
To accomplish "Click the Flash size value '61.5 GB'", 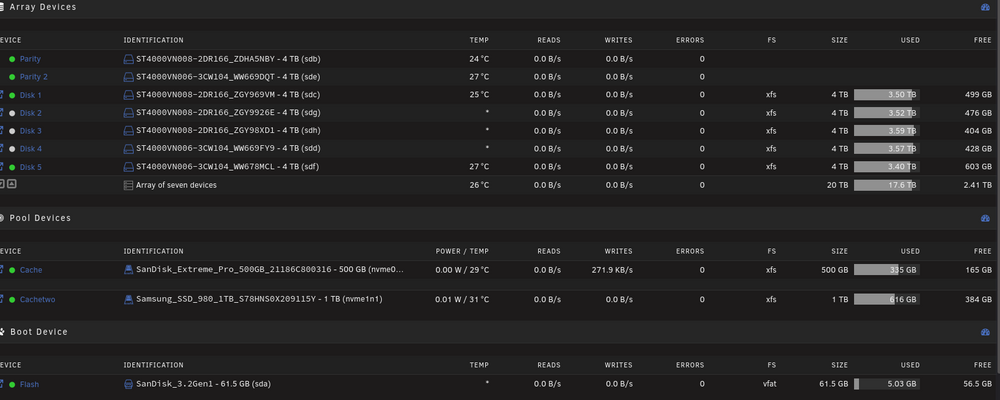I will pos(833,384).
